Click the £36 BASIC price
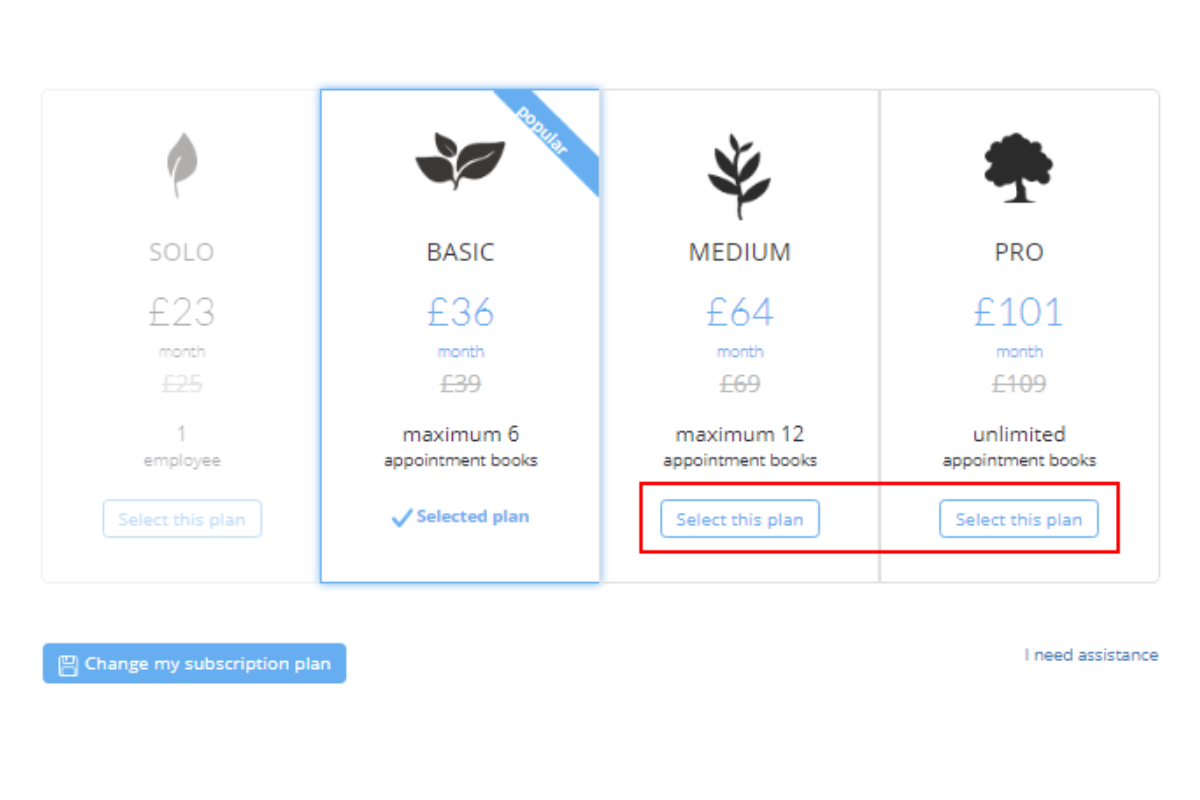This screenshot has width=1200, height=800. coord(460,313)
